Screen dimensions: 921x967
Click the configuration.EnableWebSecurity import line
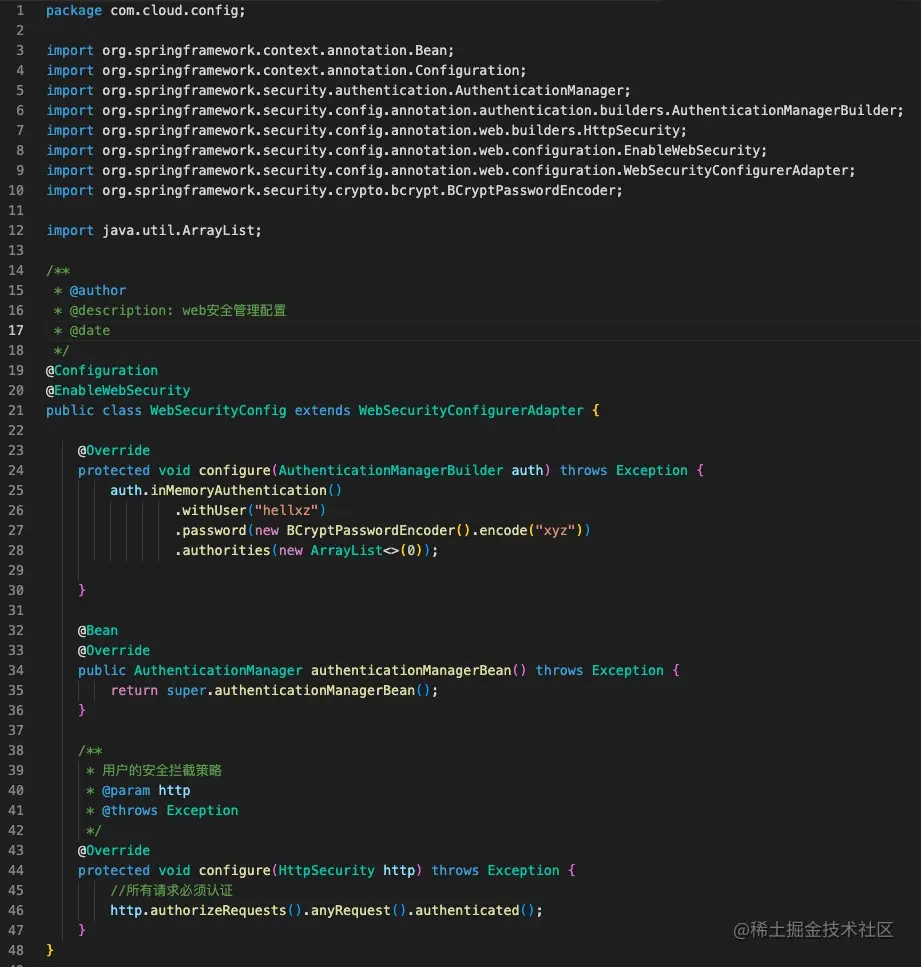point(407,150)
